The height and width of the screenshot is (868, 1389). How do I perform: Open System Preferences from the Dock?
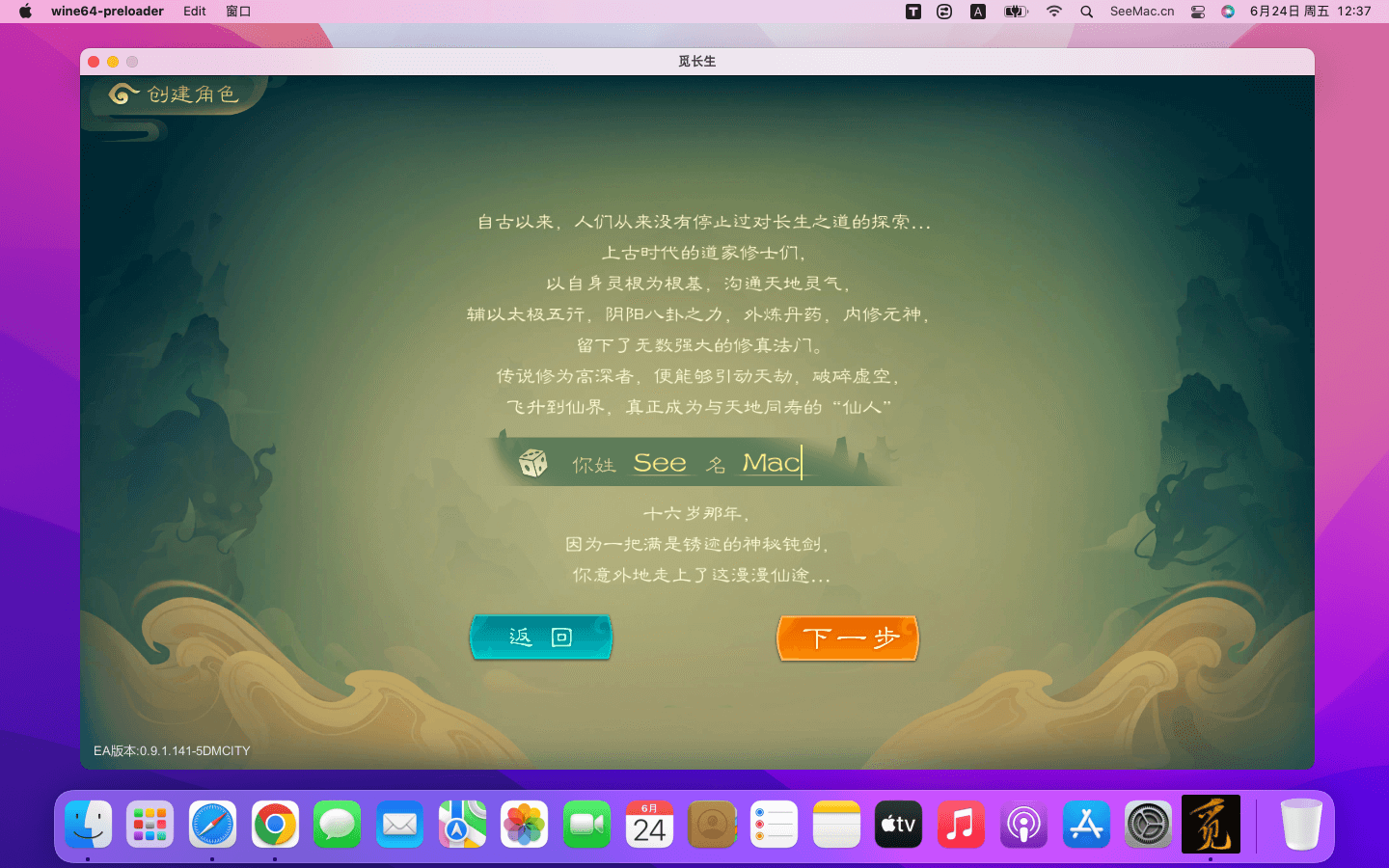1149,825
